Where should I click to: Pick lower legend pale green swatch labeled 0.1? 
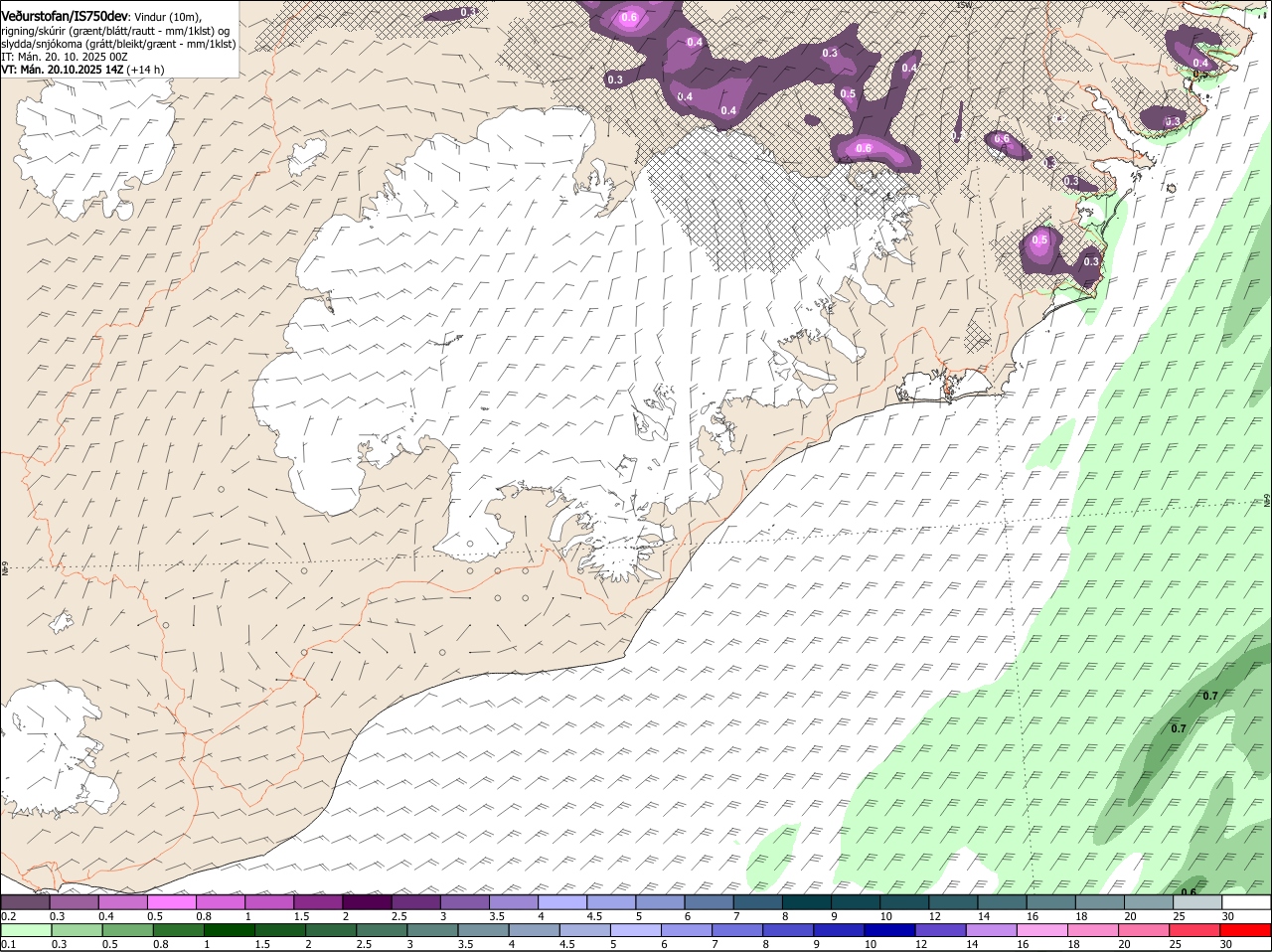click(x=27, y=930)
